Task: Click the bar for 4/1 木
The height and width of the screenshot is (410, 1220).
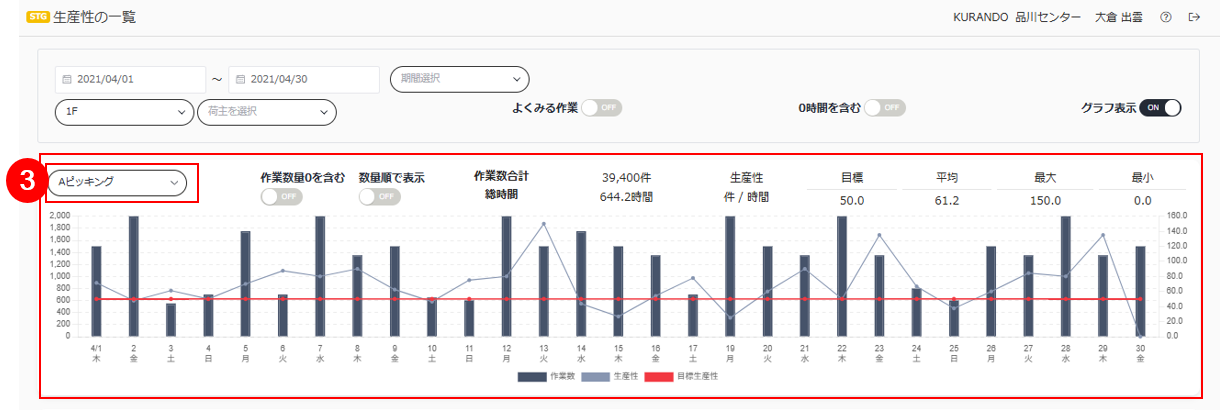Action: [x=96, y=291]
